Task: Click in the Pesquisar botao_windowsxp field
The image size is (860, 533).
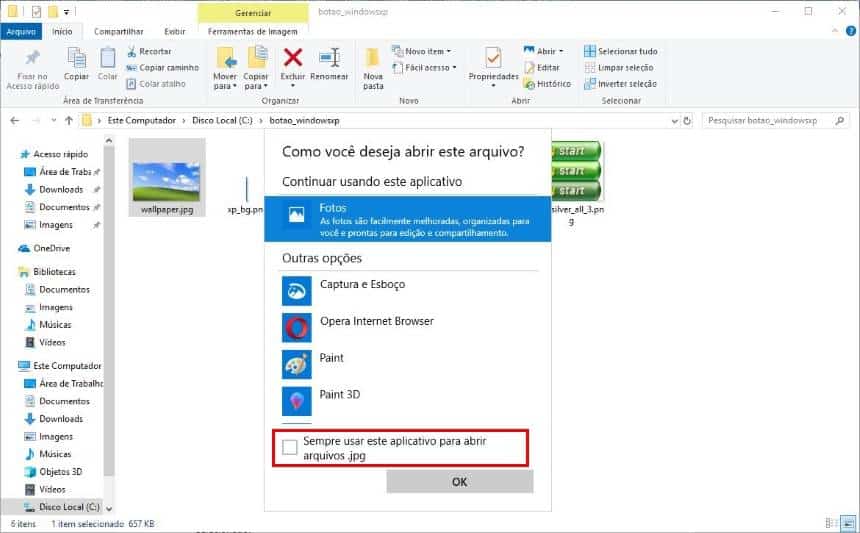Action: point(768,120)
